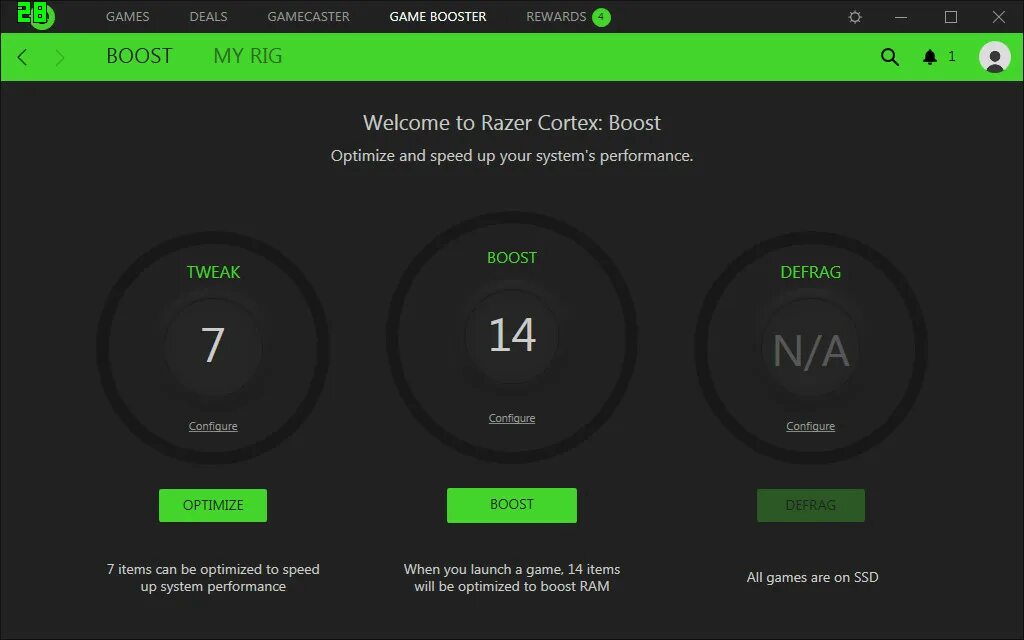The width and height of the screenshot is (1024, 640).
Task: Click the notification count 1
Action: tap(952, 57)
